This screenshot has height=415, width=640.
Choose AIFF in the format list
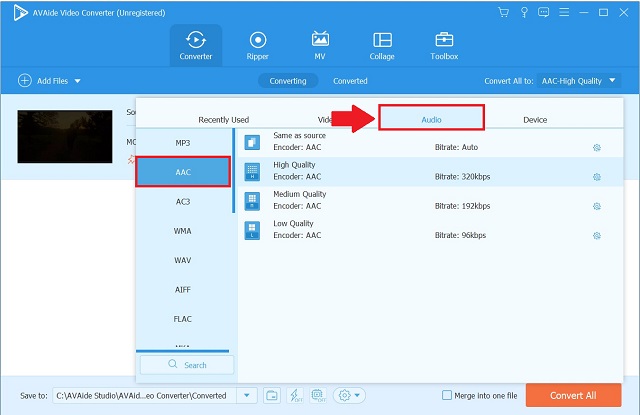(183, 290)
